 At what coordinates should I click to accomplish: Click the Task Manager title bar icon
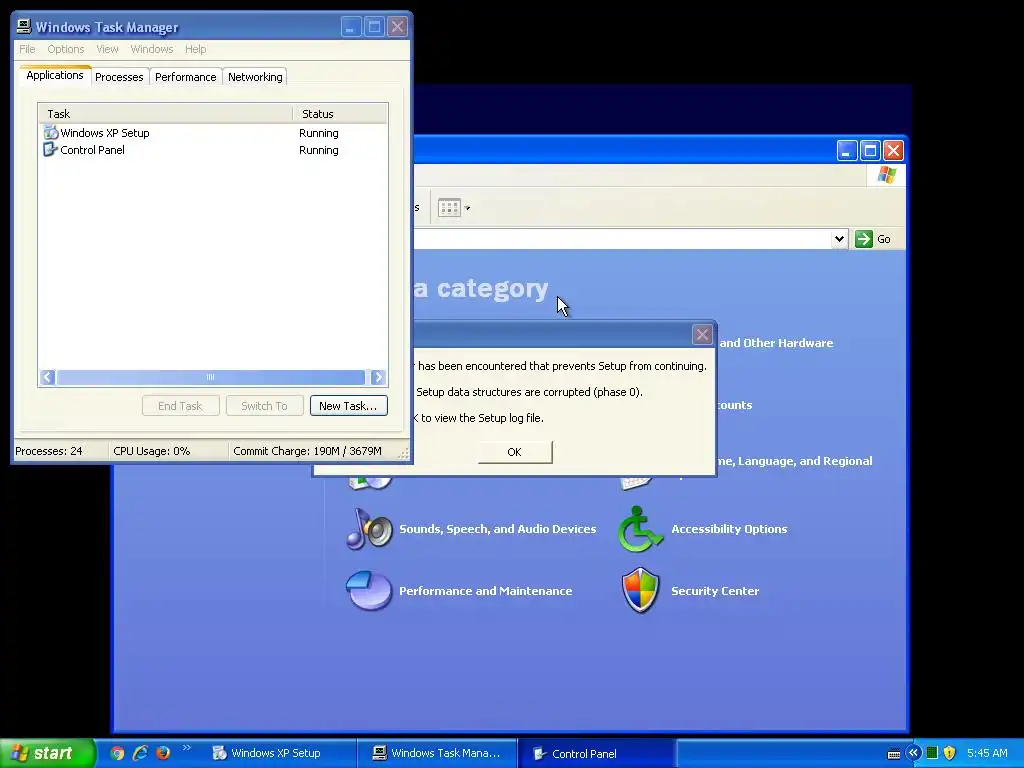click(x=24, y=26)
